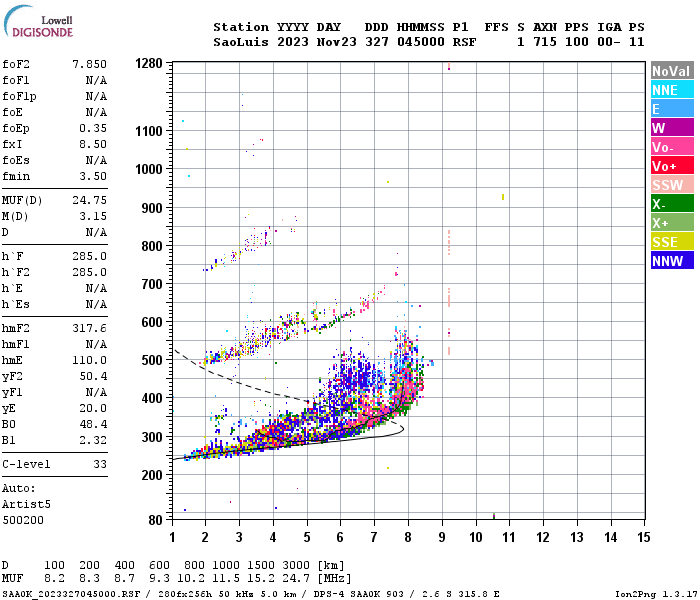Viewport: 700px width, 600px height.
Task: Click the yF2 value 50.4
Action: coord(93,376)
